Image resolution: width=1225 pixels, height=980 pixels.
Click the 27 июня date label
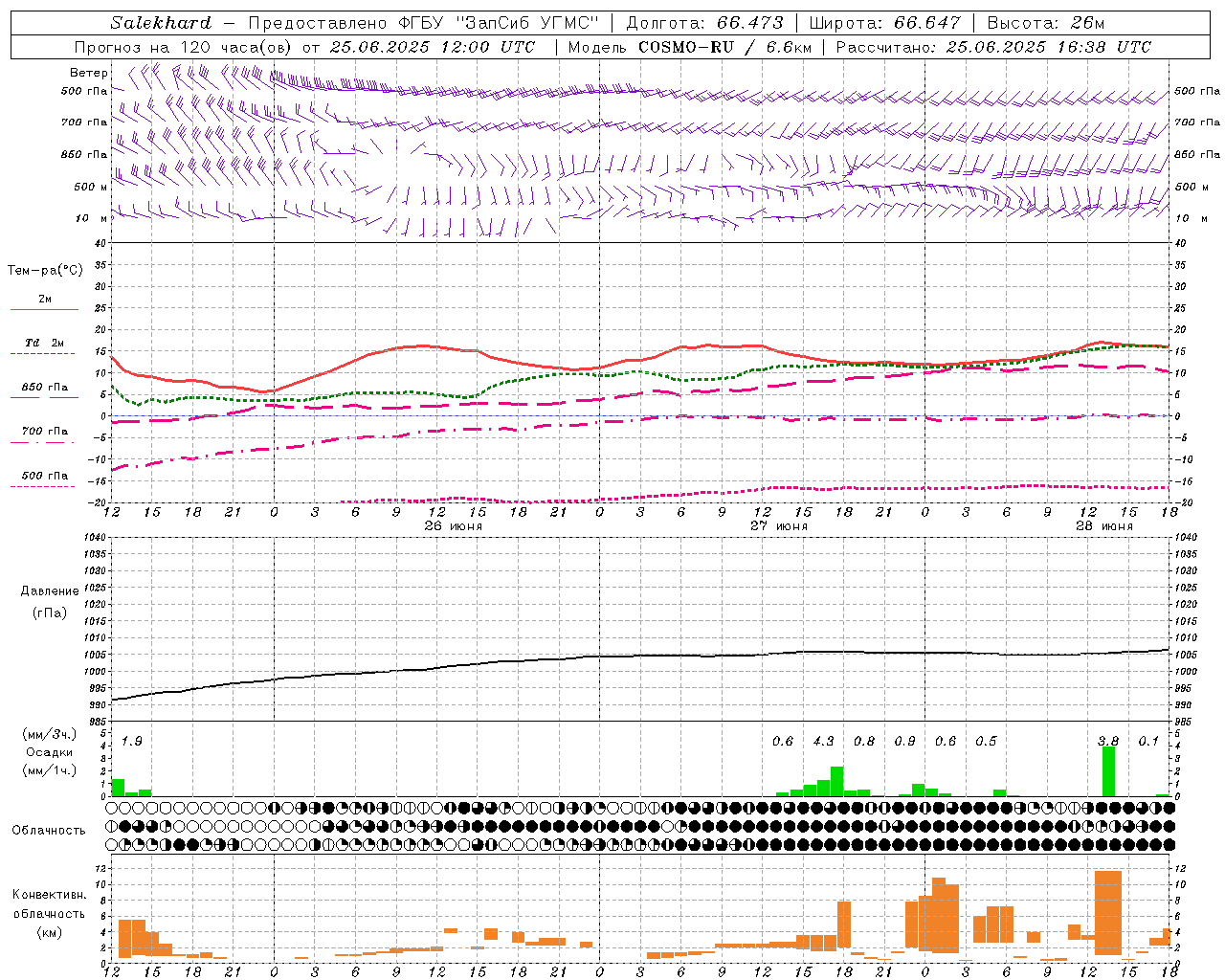[778, 526]
